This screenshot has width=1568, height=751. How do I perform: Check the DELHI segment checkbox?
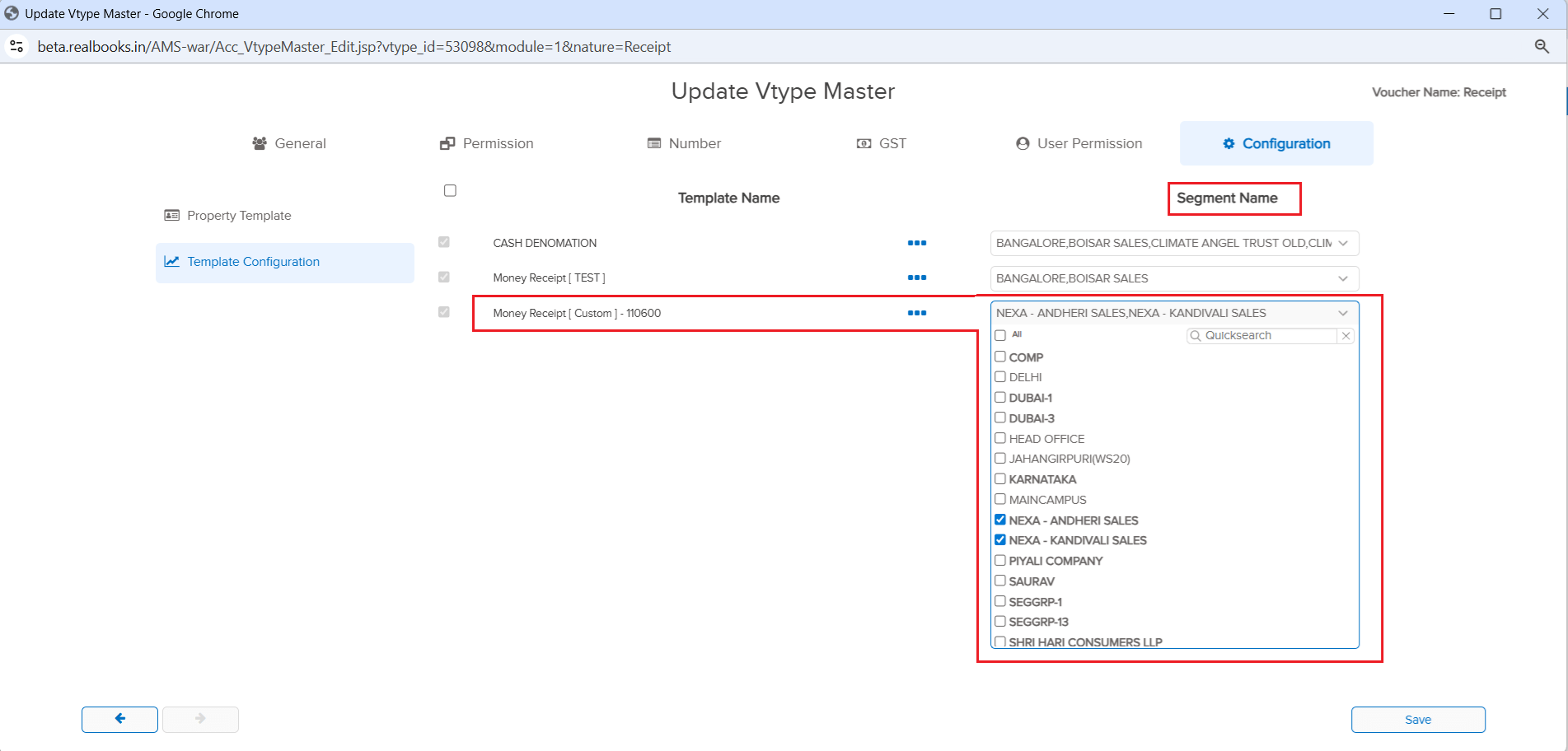(1000, 377)
